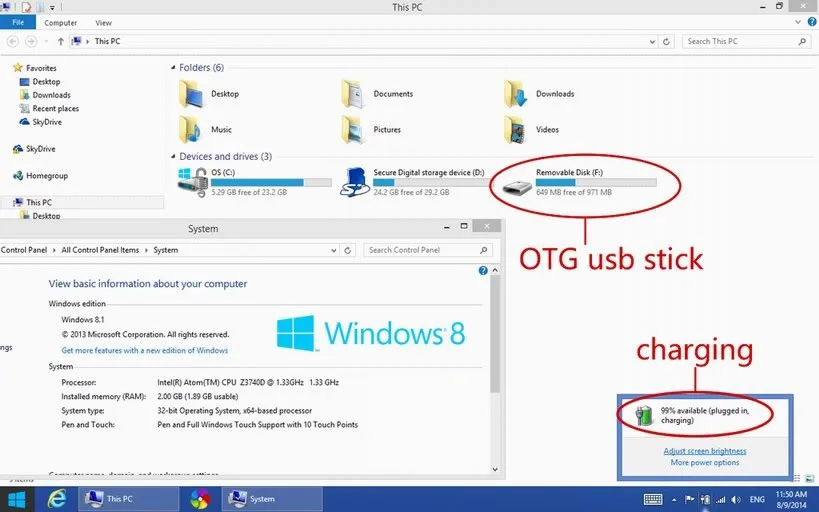Click the magnifier in Search Control Panel
The image size is (819, 512).
pyautogui.click(x=483, y=250)
